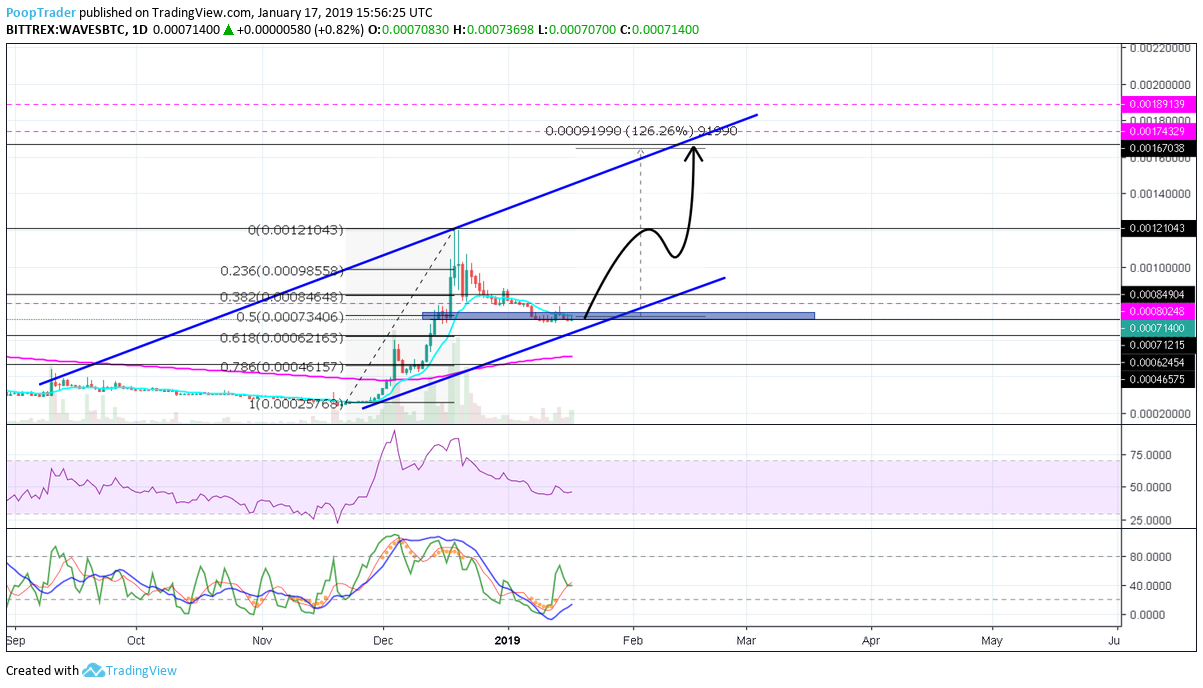Click the 2019 label on time axis
The image size is (1203, 688).
[508, 639]
